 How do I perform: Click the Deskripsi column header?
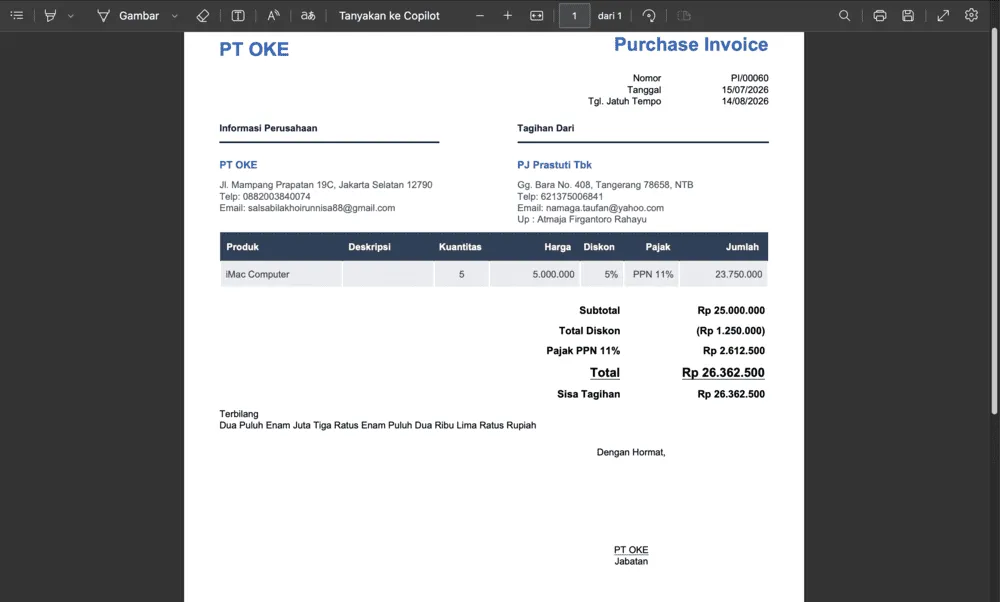(x=369, y=247)
